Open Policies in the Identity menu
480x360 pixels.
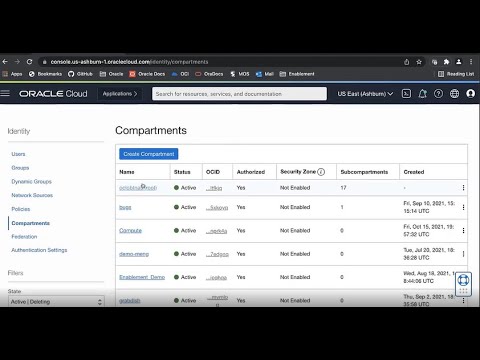(21, 209)
